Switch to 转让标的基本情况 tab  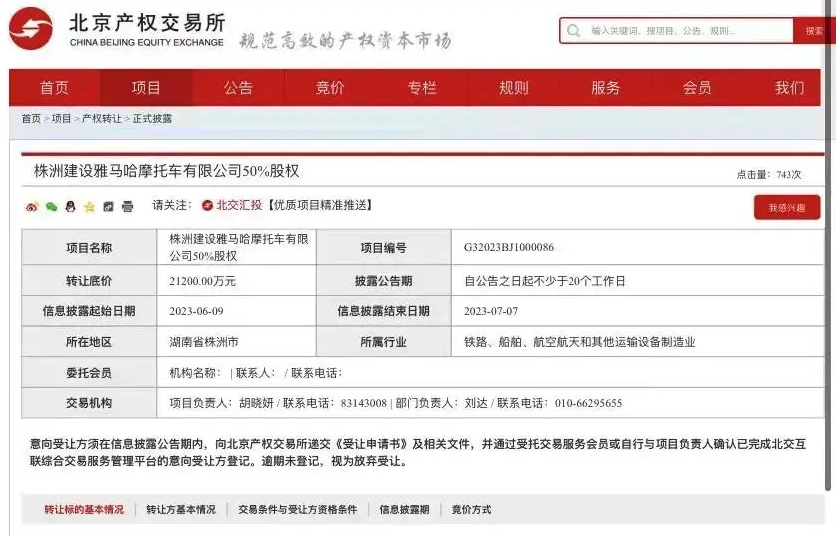click(x=84, y=509)
